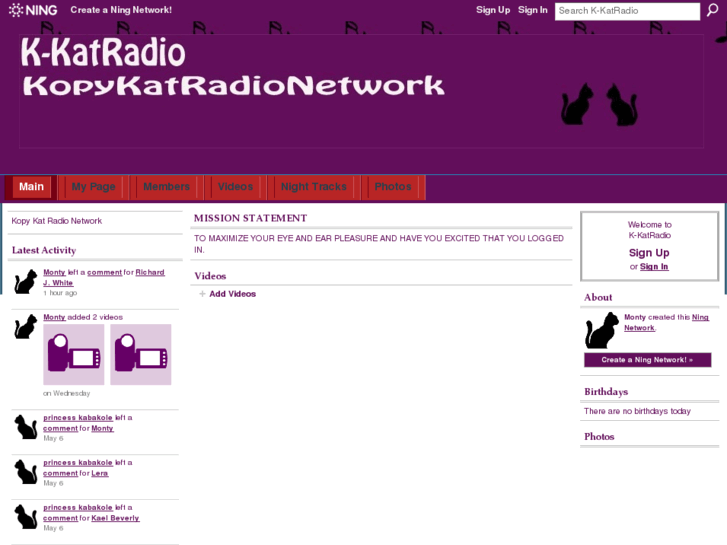Screen dimensions: 727x545
Task: Click Sign Up in the welcome box
Action: click(649, 253)
